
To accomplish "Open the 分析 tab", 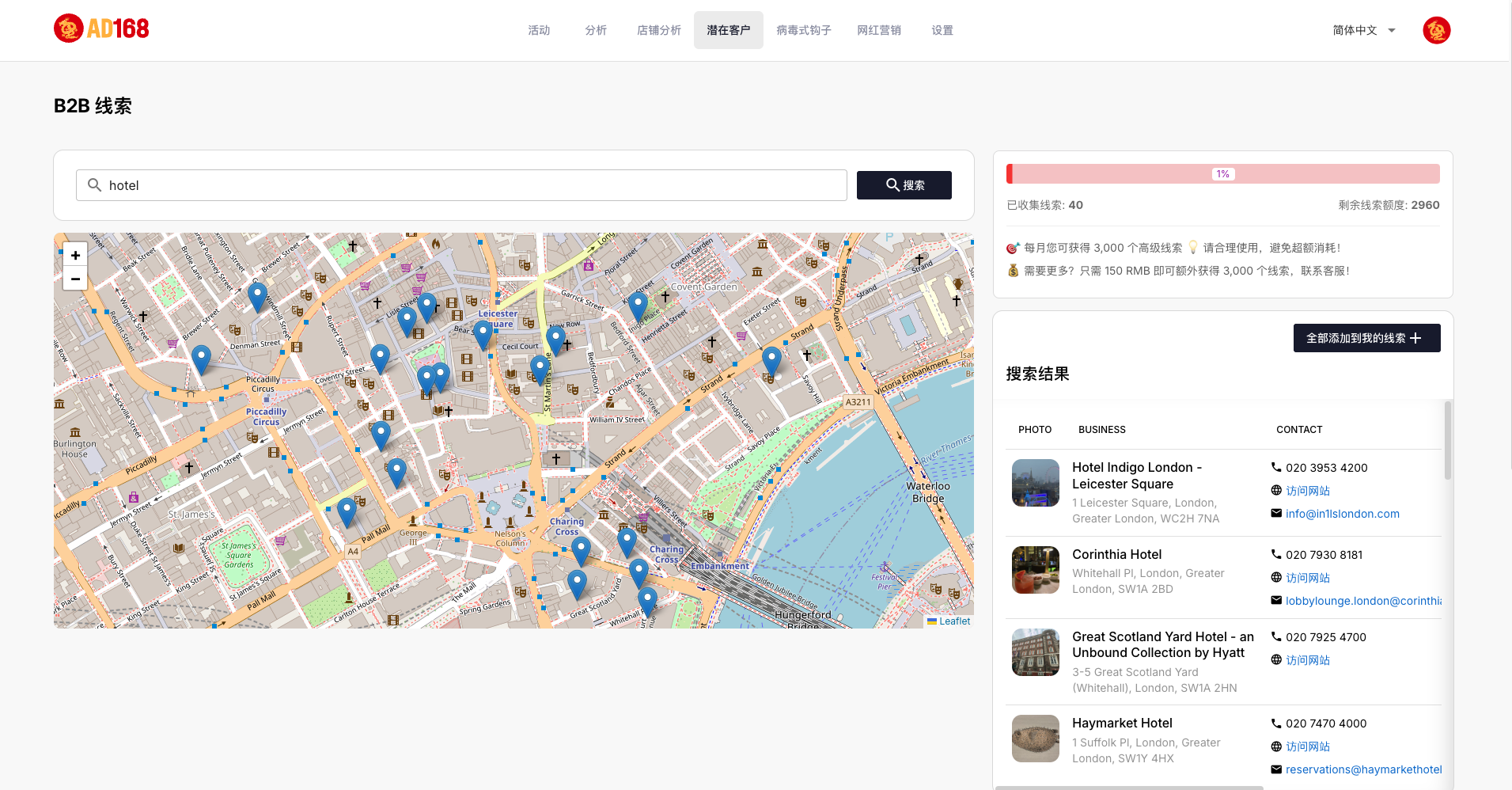I will pos(596,30).
